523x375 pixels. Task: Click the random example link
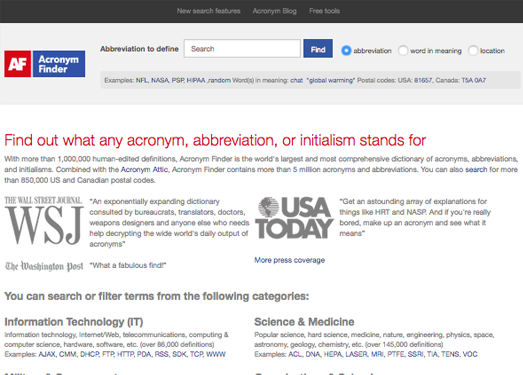pyautogui.click(x=220, y=80)
